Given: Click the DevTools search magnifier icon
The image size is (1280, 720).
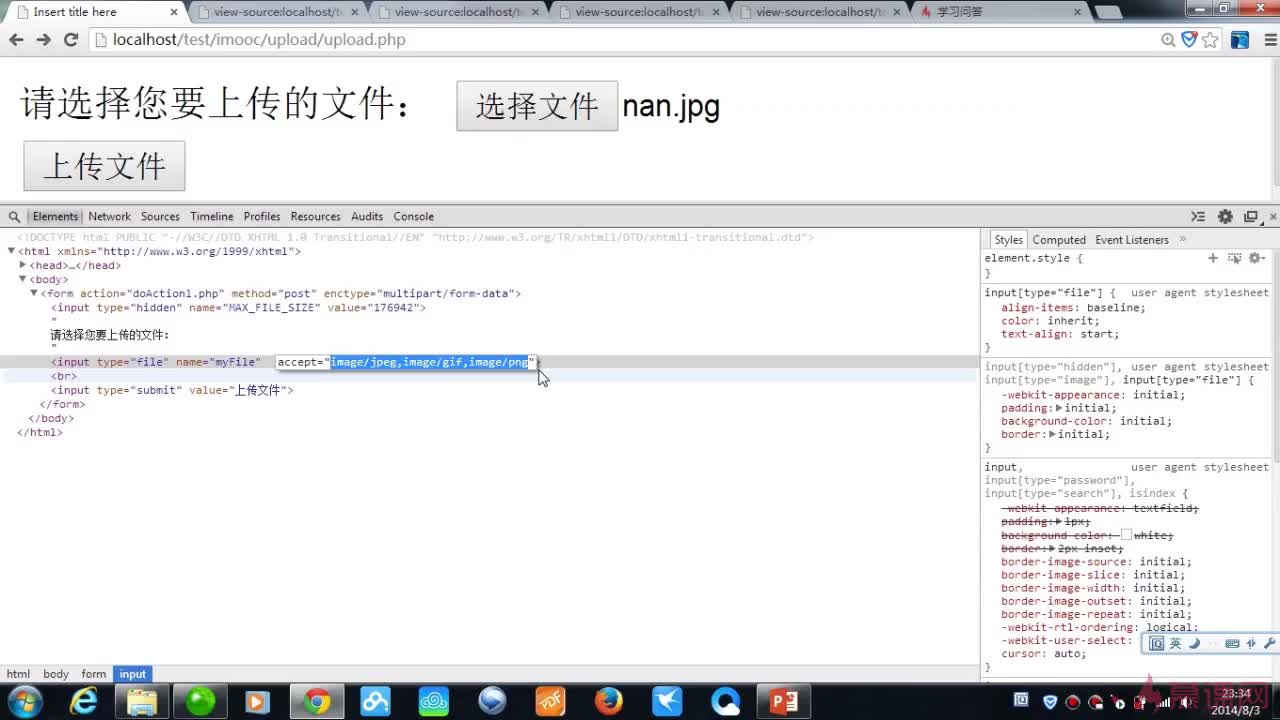Looking at the screenshot, I should (x=14, y=217).
